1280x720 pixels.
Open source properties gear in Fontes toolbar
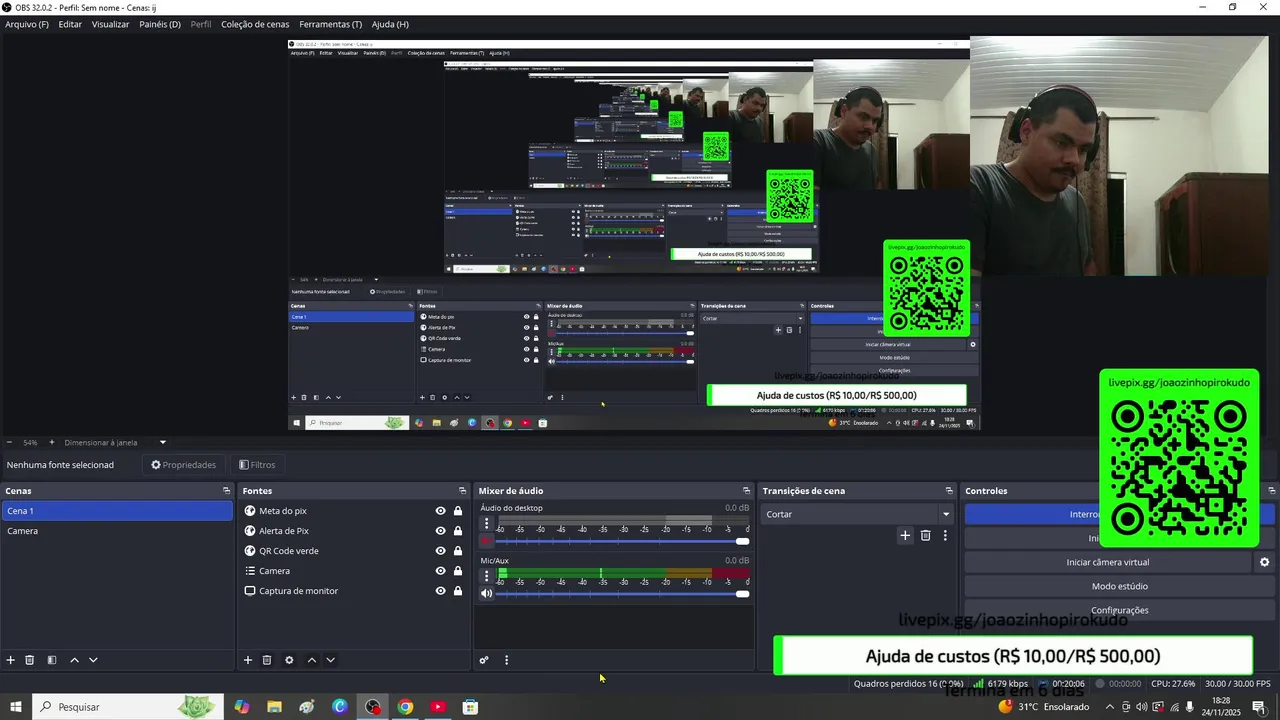point(289,660)
